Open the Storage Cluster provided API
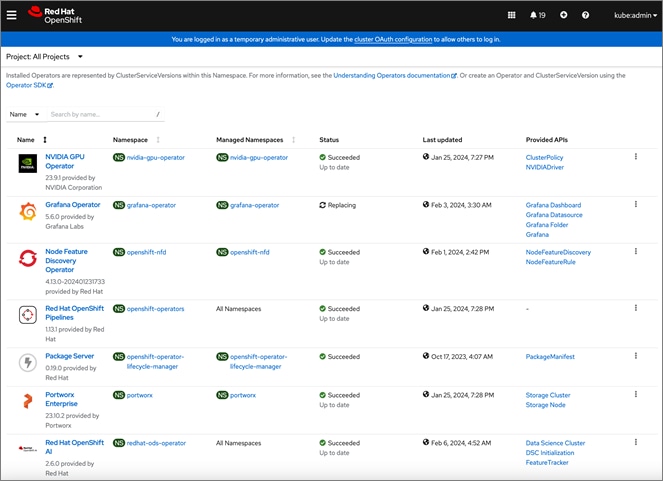The height and width of the screenshot is (481, 663). tap(548, 395)
